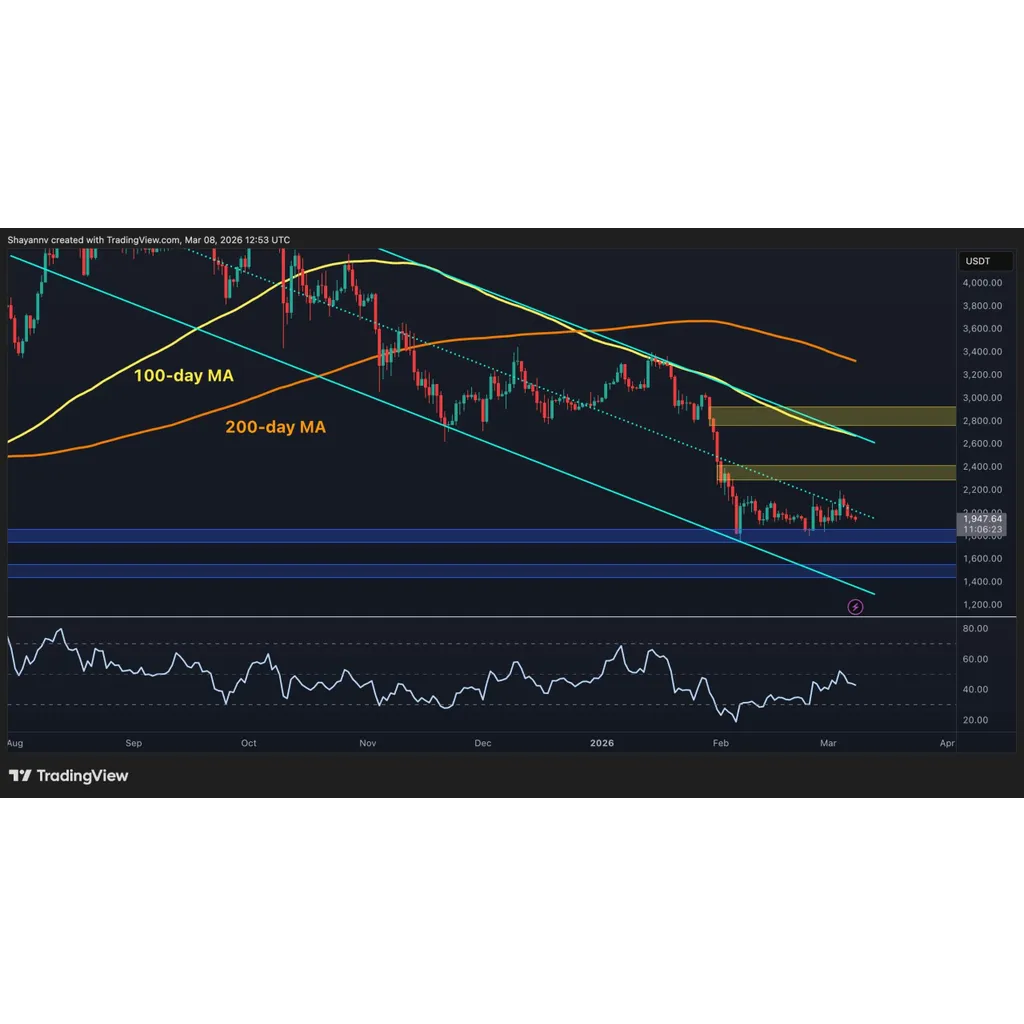Click the 2,600.00 price axis label

[982, 443]
